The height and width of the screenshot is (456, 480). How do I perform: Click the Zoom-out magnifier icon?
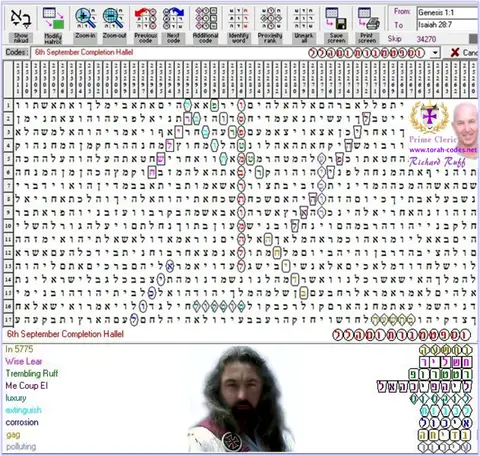tap(113, 18)
